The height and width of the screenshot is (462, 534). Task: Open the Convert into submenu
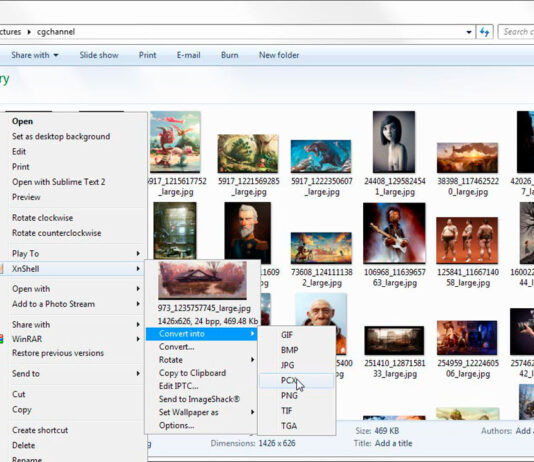201,334
